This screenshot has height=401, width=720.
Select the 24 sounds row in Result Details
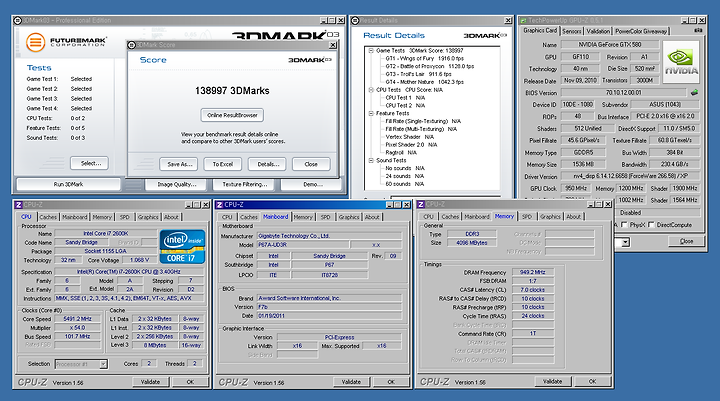[405, 176]
